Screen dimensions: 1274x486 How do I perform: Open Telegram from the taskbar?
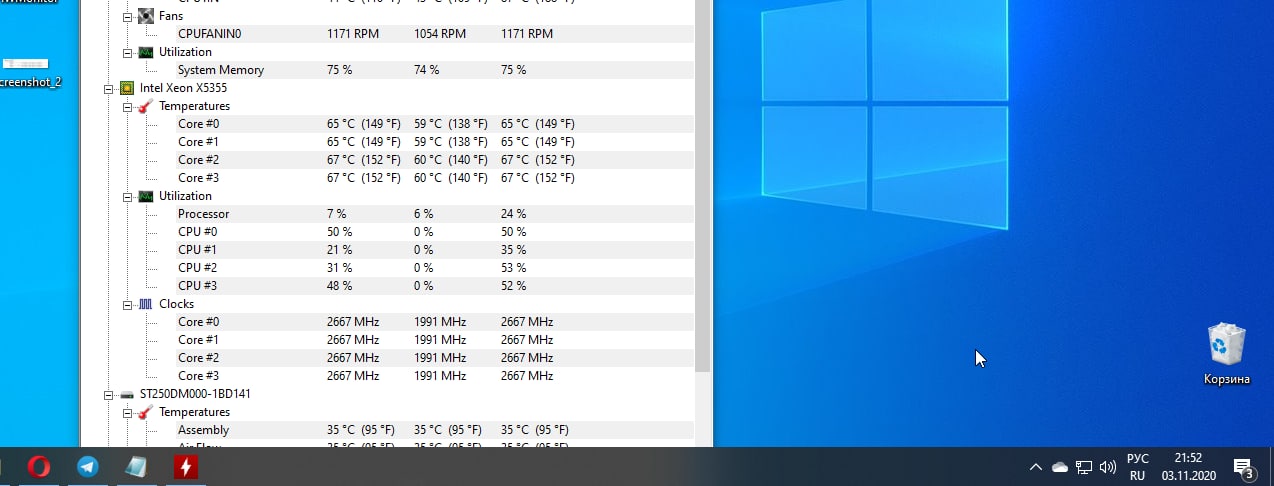pos(88,467)
